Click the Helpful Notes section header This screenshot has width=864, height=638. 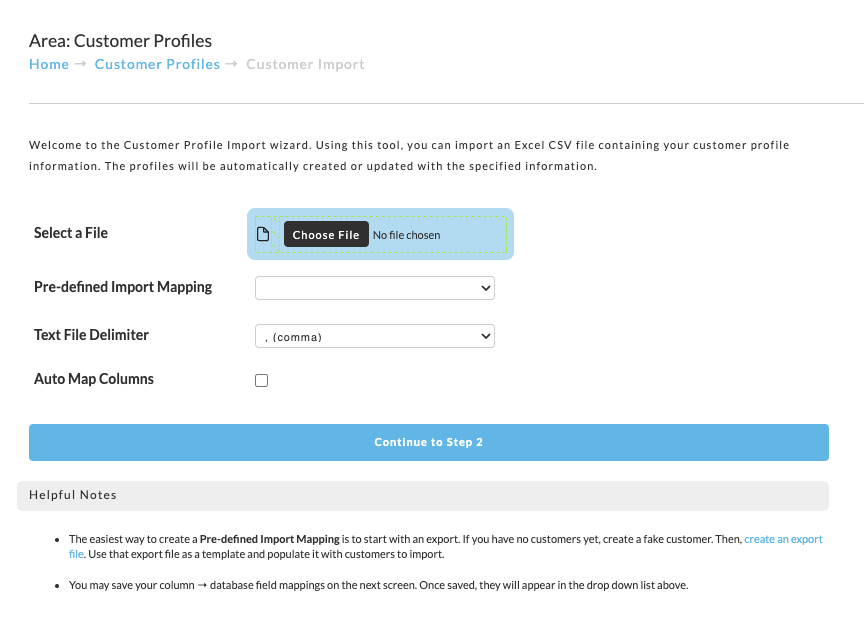[x=423, y=495]
